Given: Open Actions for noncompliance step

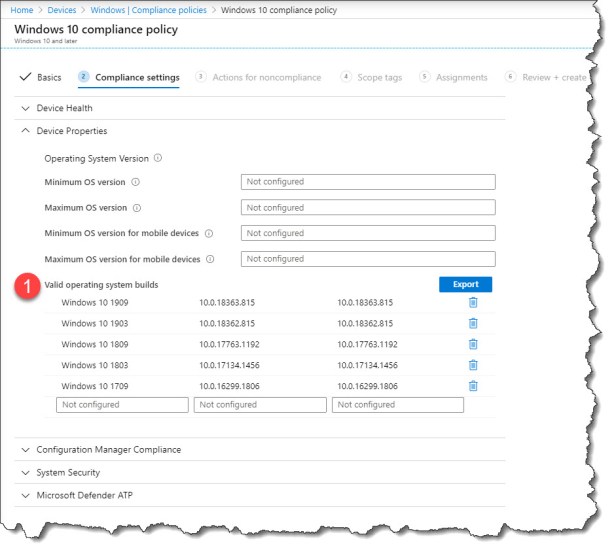Looking at the screenshot, I should point(258,77).
